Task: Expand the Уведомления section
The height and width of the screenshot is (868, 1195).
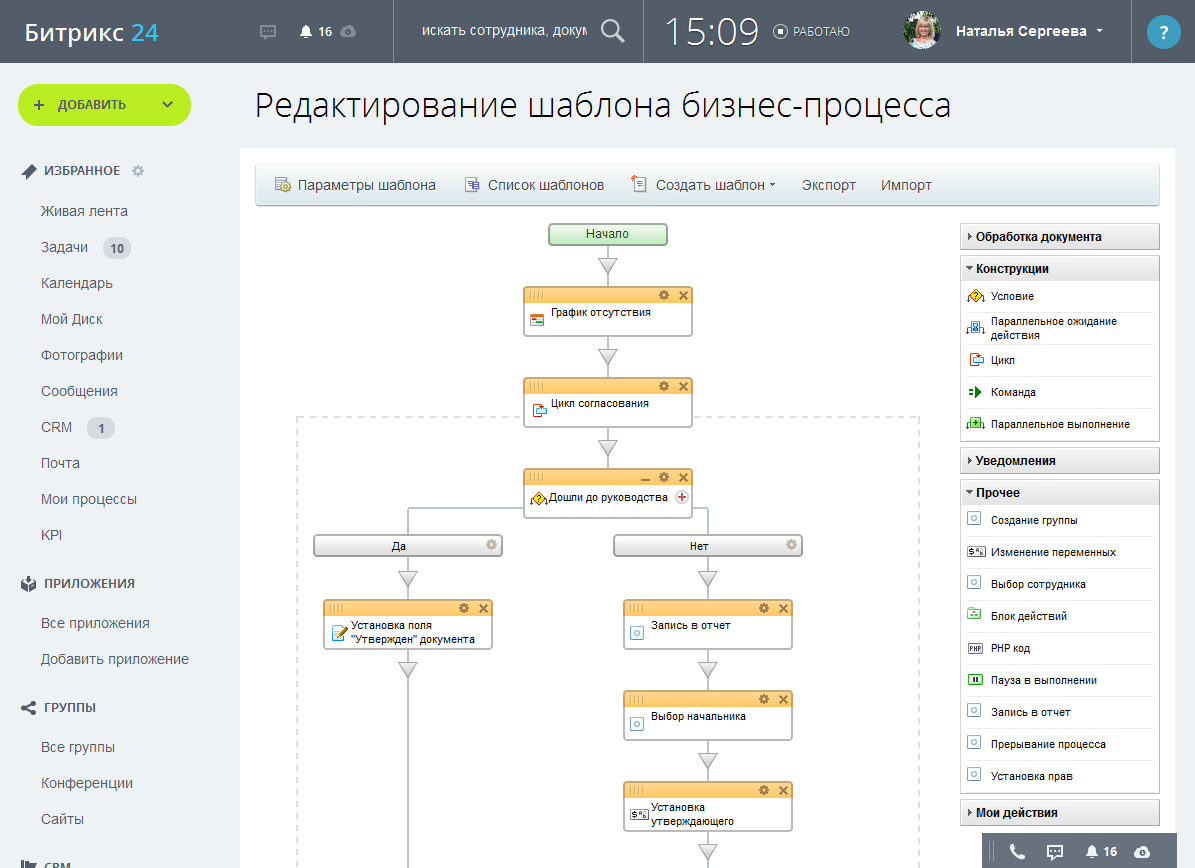Action: pyautogui.click(x=1015, y=461)
